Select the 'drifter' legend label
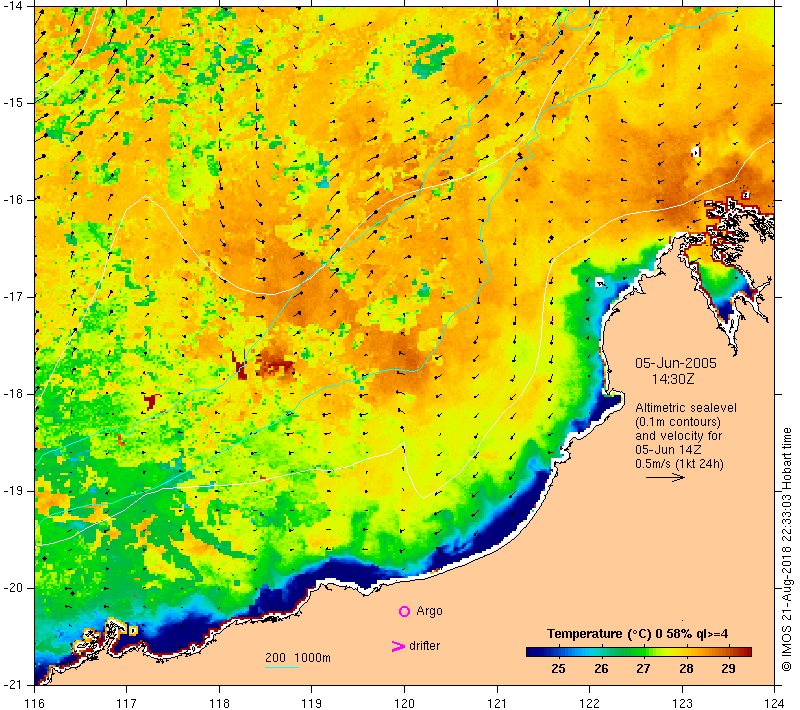Screen dimensions: 800x710 click(x=424, y=646)
